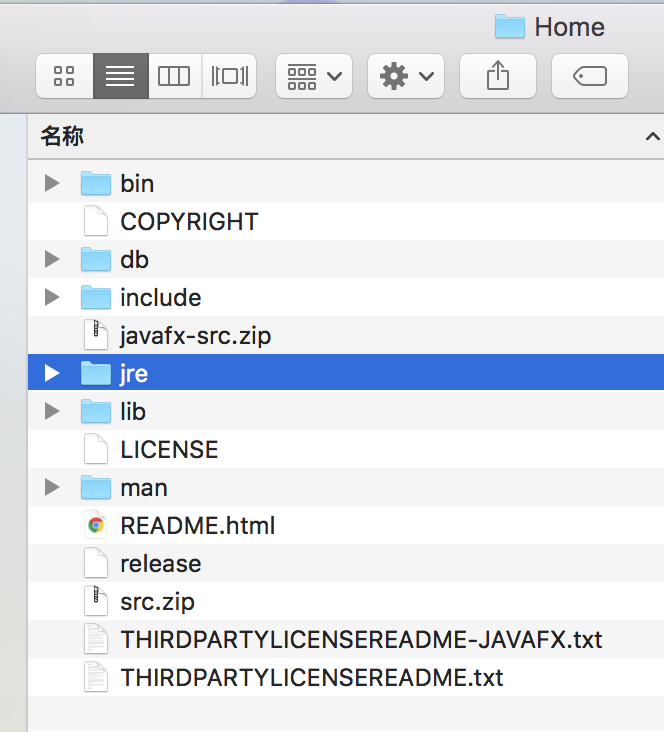Select the src.zip file name
Viewport: 664px width, 732px height.
coord(157,602)
